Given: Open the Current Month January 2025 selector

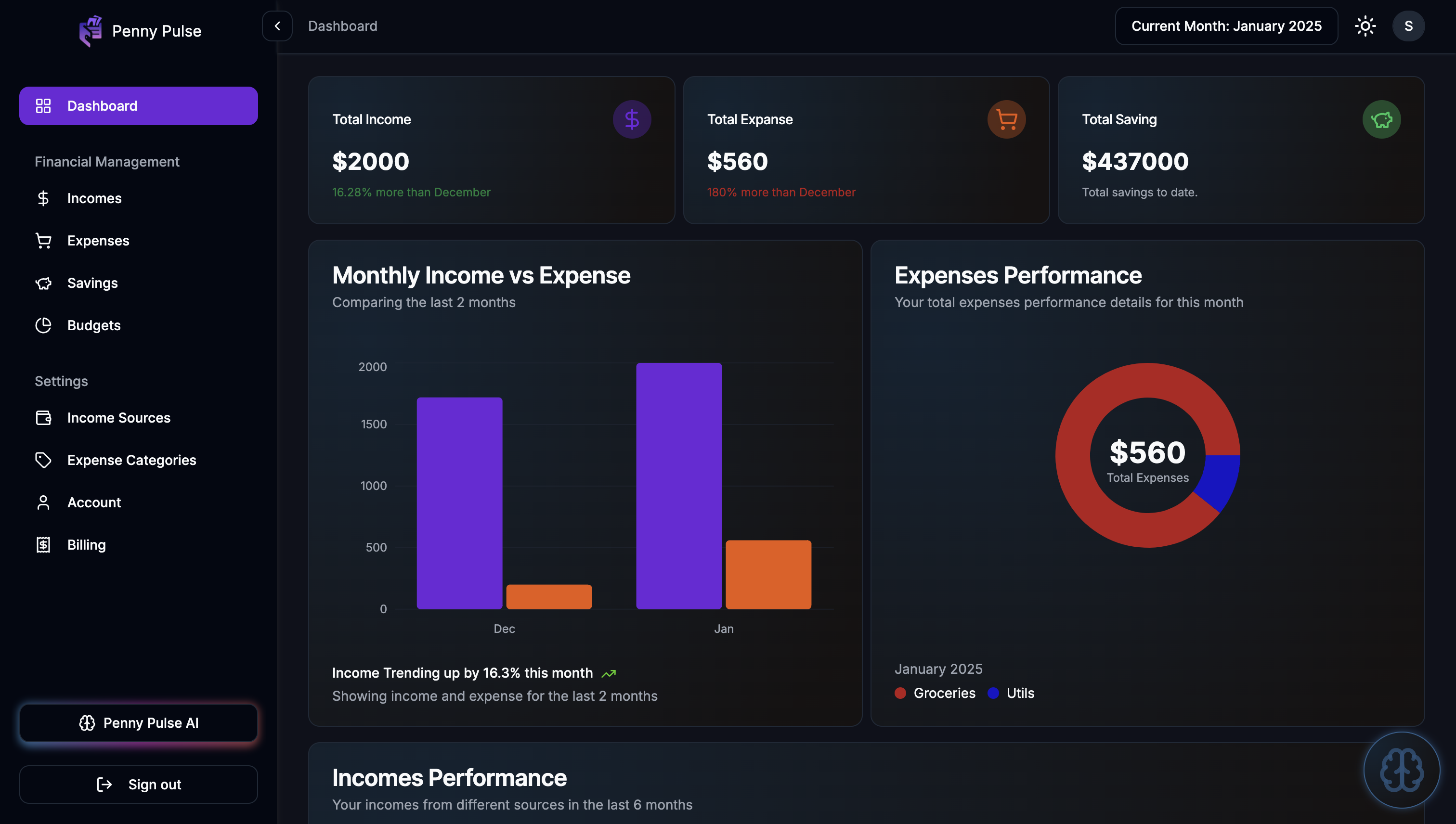Looking at the screenshot, I should 1226,26.
